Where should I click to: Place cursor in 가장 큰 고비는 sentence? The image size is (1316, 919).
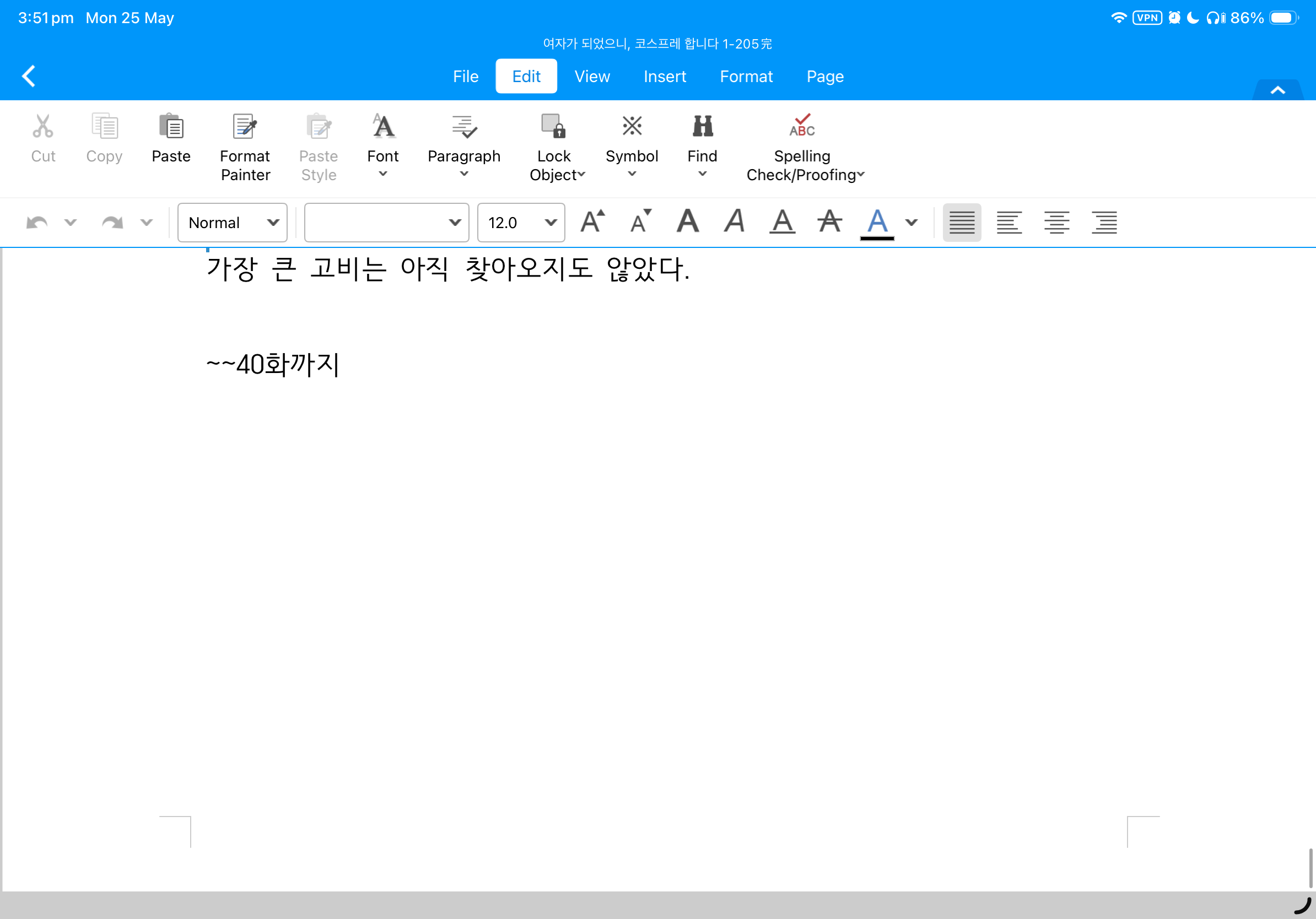447,268
